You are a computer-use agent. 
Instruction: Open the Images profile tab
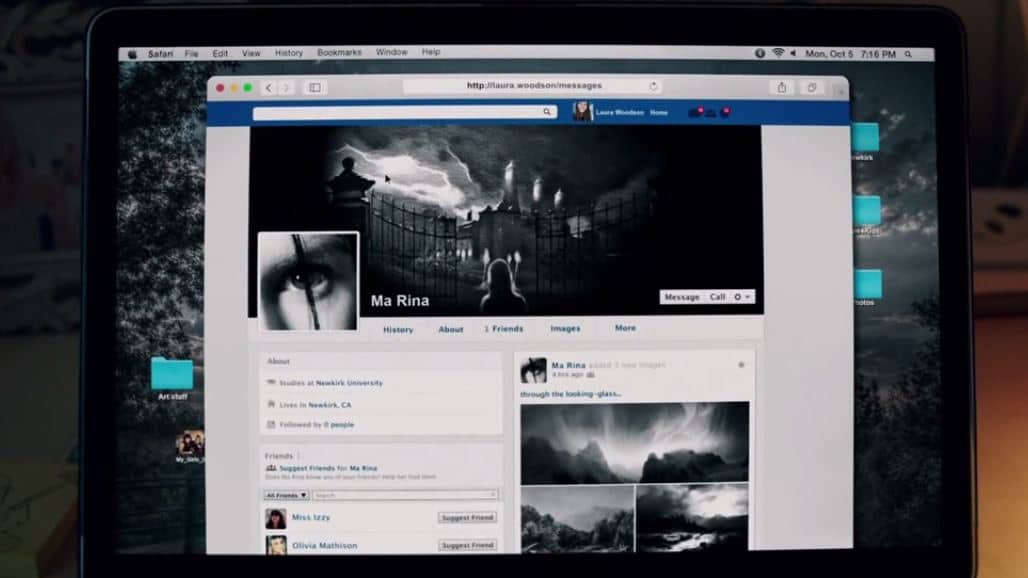[x=565, y=328]
